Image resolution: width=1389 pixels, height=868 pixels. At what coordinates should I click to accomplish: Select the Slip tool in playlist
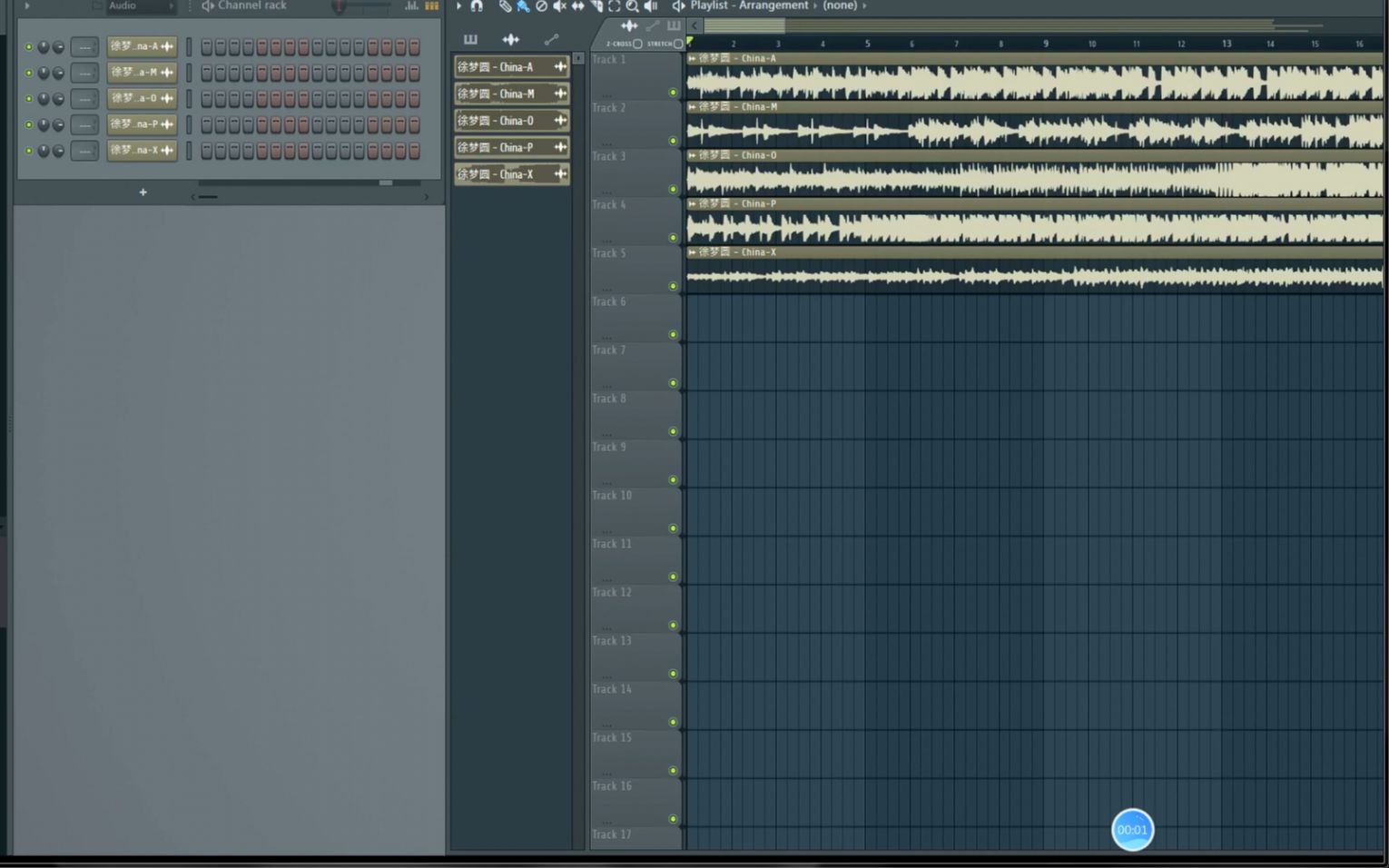tap(577, 5)
